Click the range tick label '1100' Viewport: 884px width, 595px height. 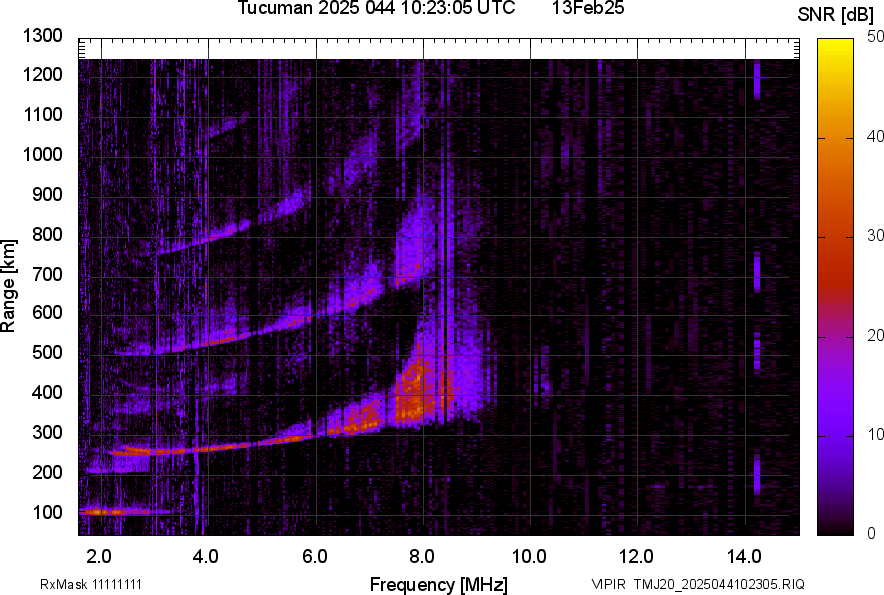pos(42,114)
